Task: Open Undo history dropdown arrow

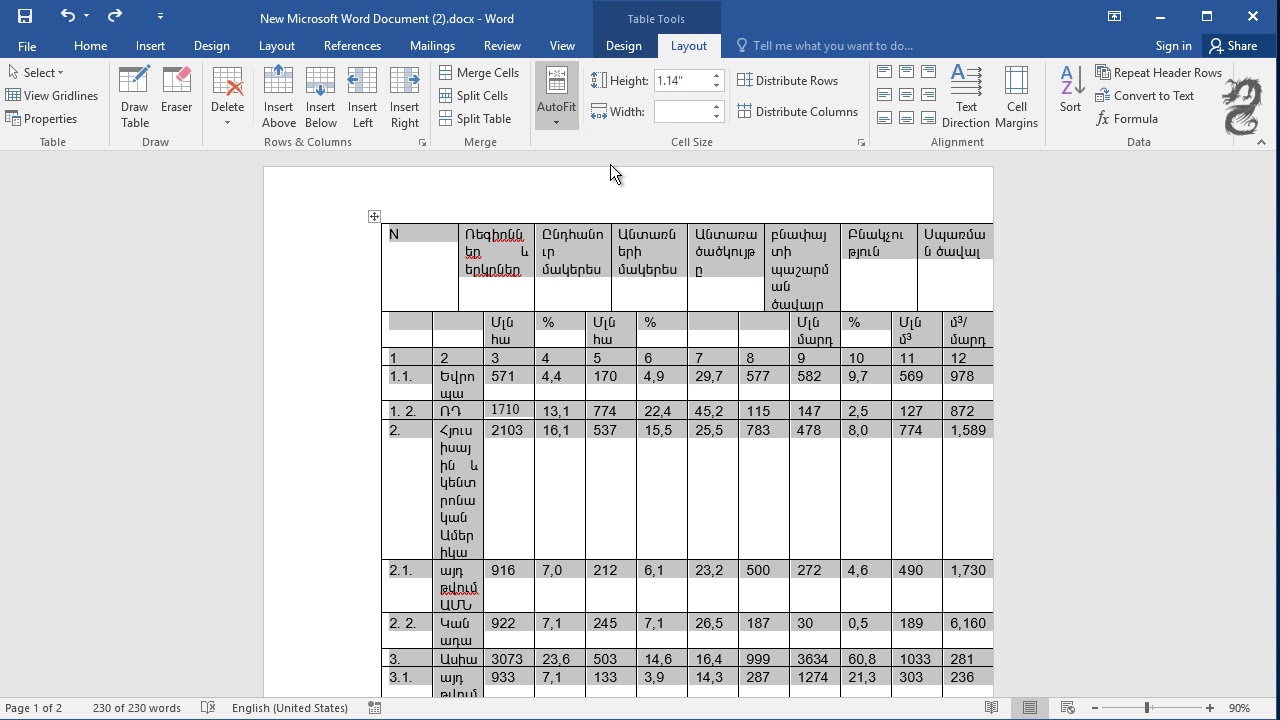Action: (87, 16)
